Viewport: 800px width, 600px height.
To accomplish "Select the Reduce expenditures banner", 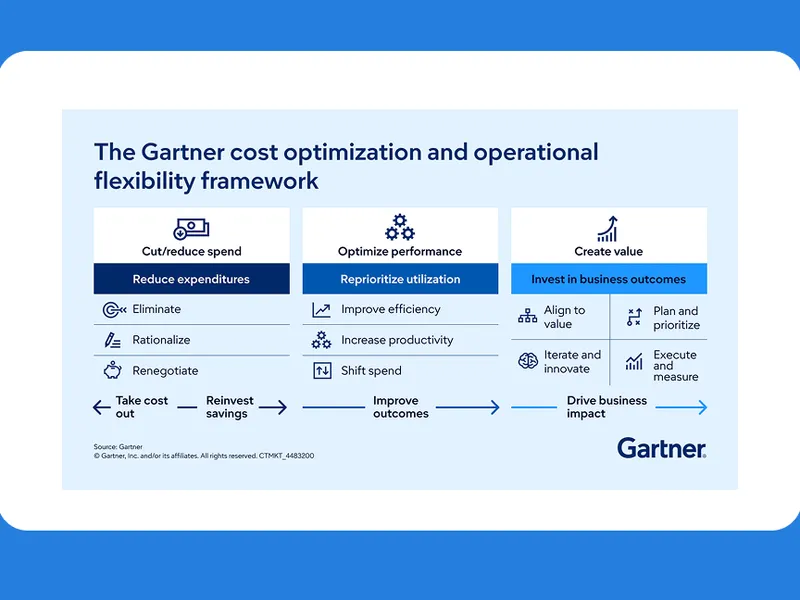I will 191,279.
